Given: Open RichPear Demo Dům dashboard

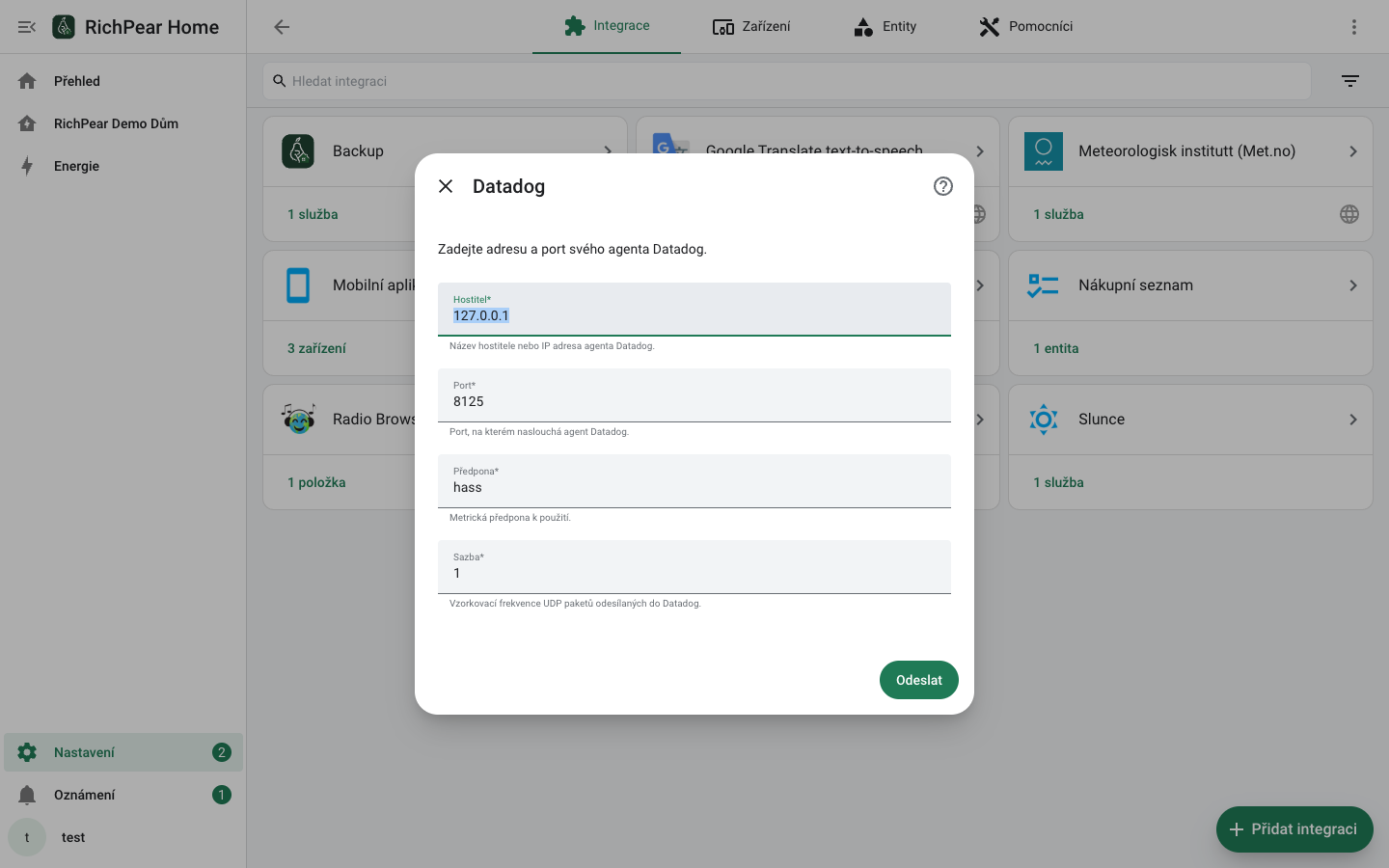Looking at the screenshot, I should pyautogui.click(x=123, y=123).
